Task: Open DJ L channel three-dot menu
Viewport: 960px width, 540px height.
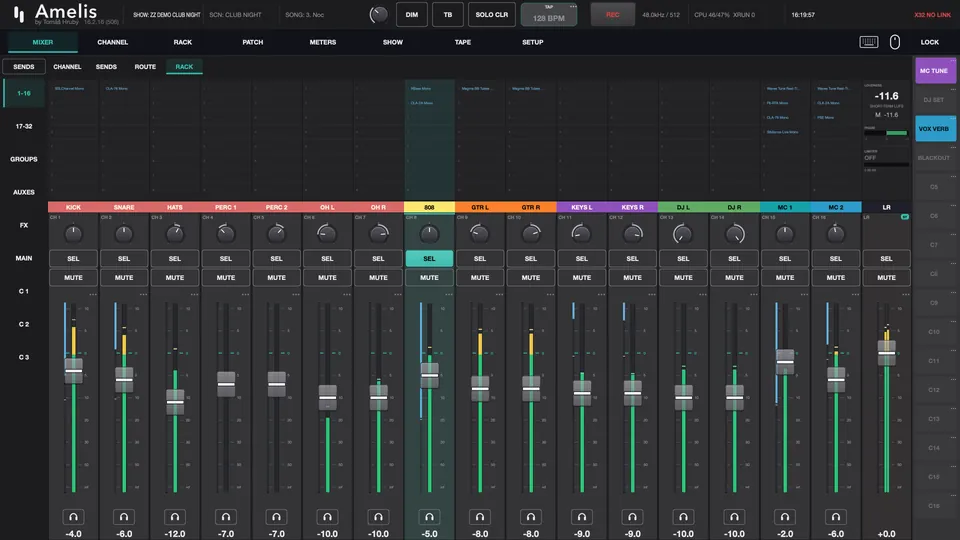Action: [x=703, y=294]
